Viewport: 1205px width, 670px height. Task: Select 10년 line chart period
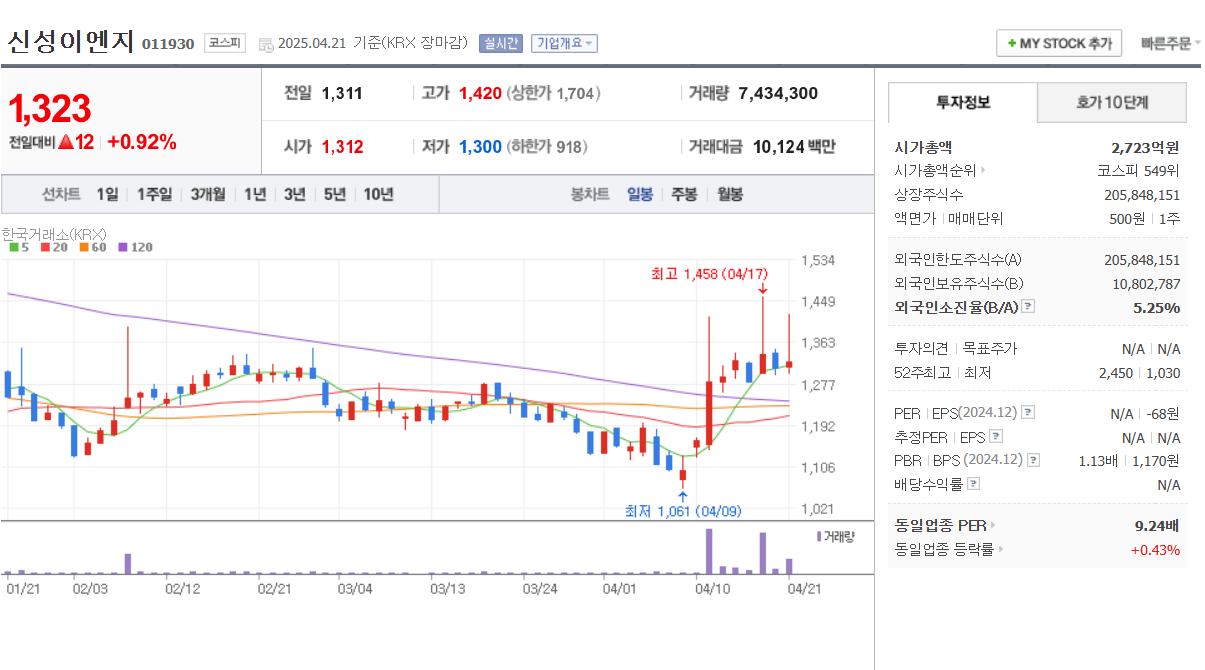(x=378, y=194)
